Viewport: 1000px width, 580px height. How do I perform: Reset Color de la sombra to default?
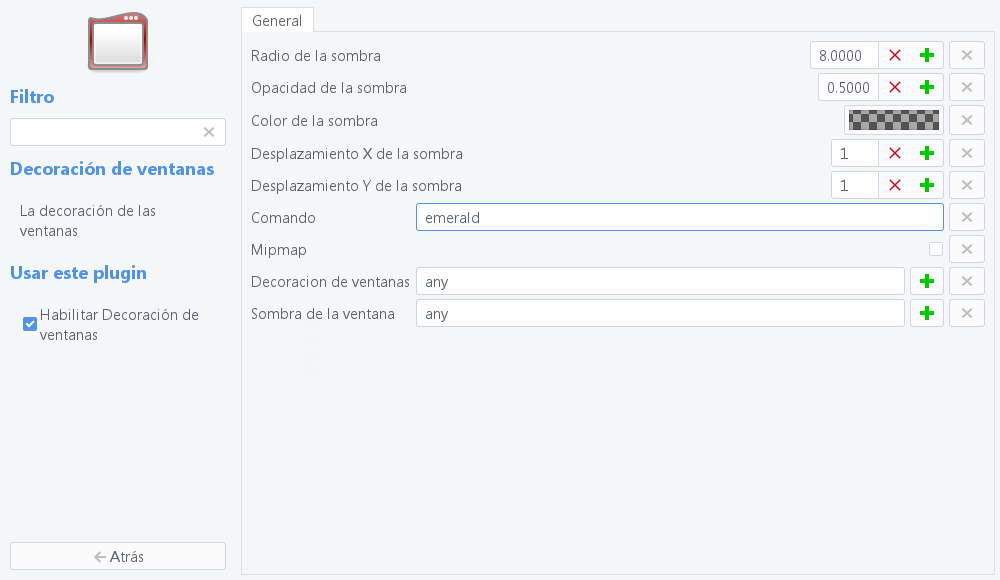click(x=966, y=121)
